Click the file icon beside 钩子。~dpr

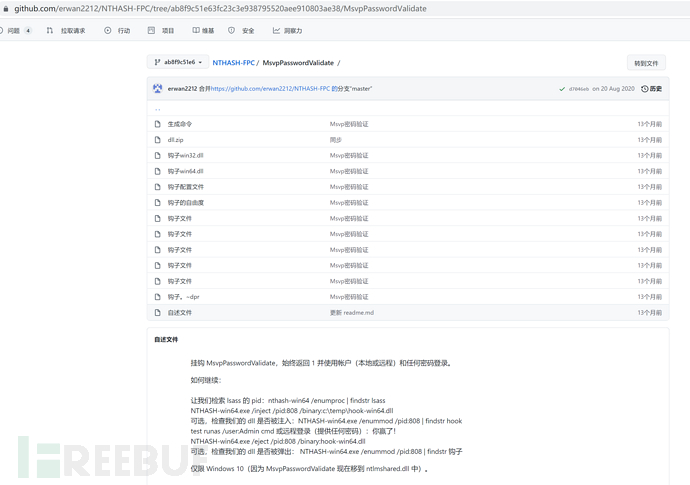tap(158, 297)
